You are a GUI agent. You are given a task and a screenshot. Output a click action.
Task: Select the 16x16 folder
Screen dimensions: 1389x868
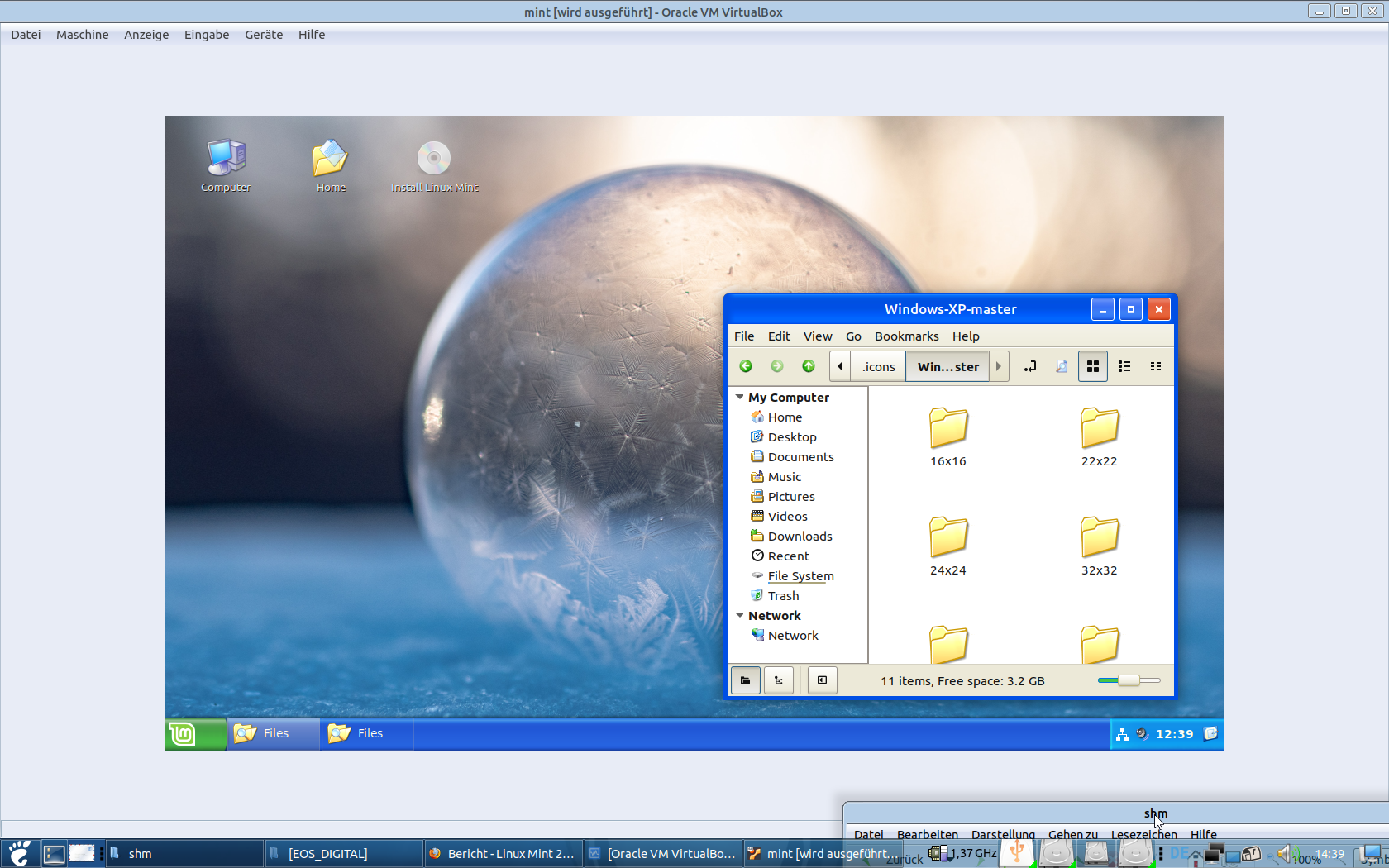pos(948,437)
